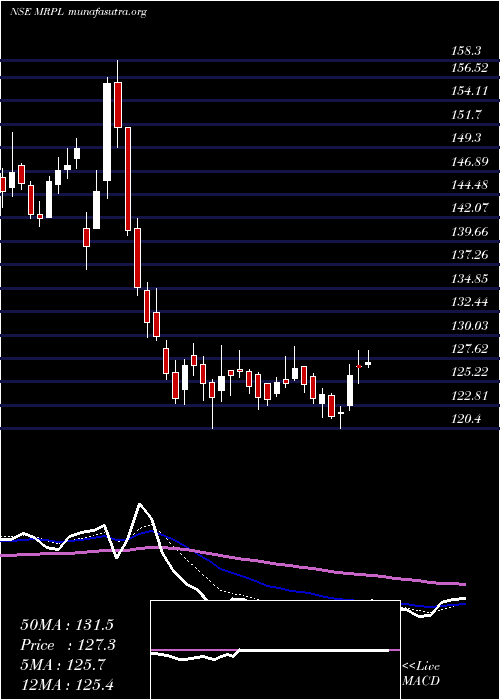Click the 156.52 price level label
This screenshot has width=500, height=700.
pyautogui.click(x=470, y=68)
